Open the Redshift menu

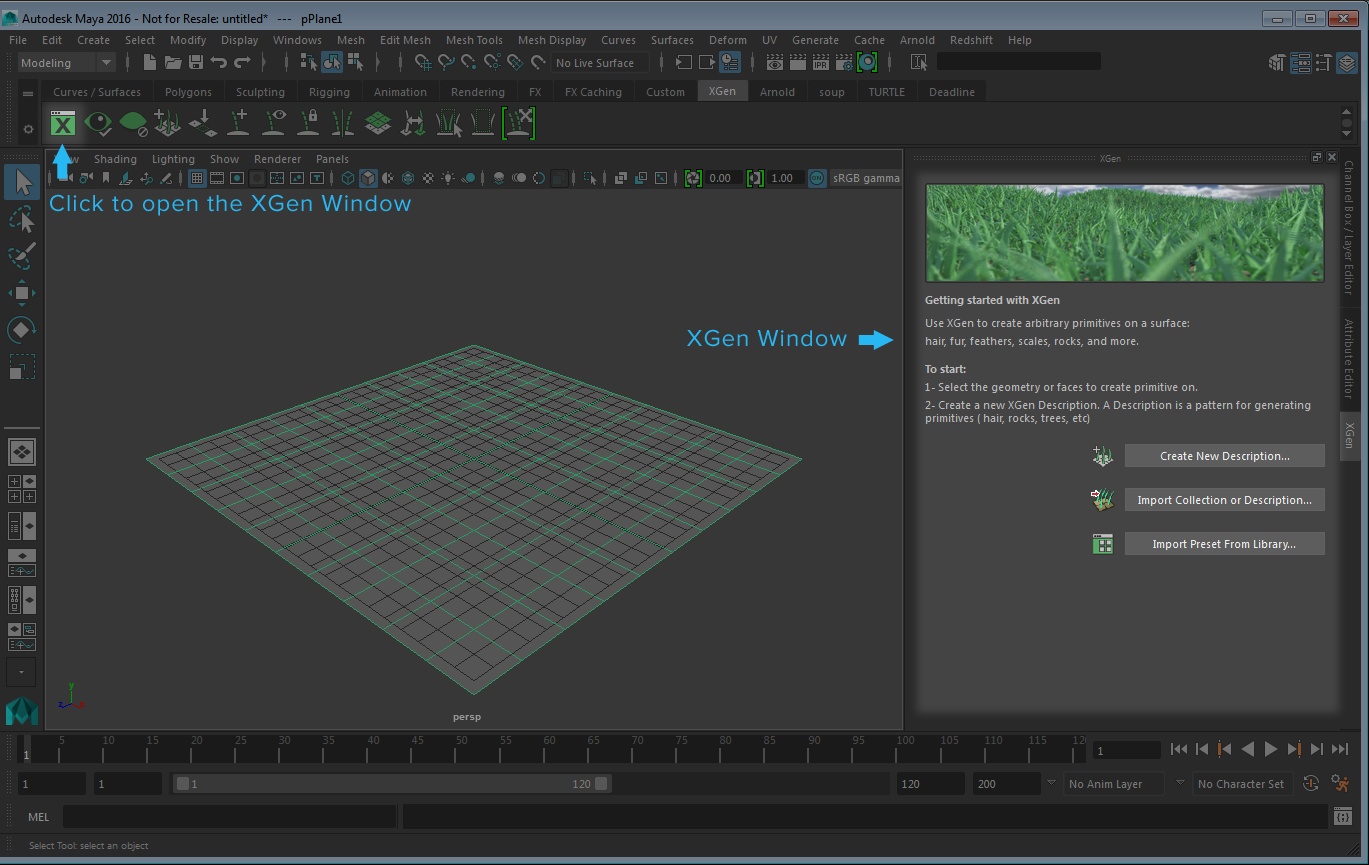click(x=970, y=40)
